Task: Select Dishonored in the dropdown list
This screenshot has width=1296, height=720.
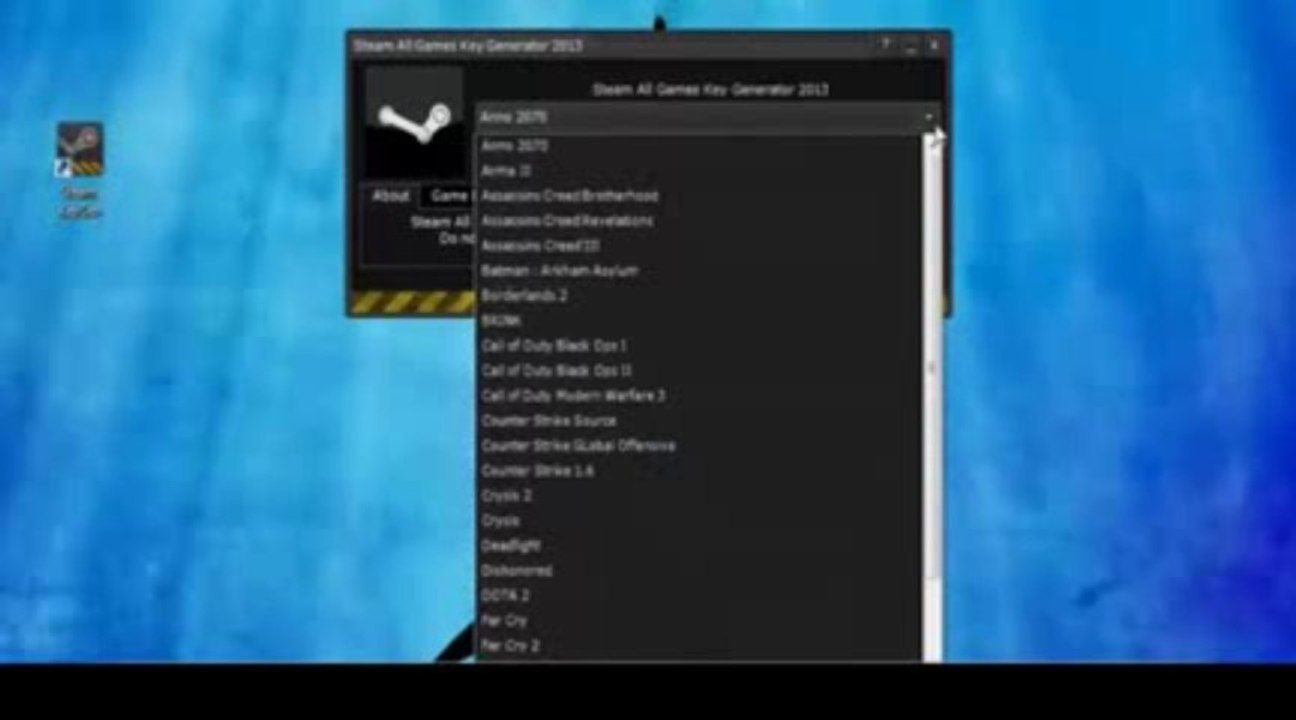Action: [x=698, y=571]
